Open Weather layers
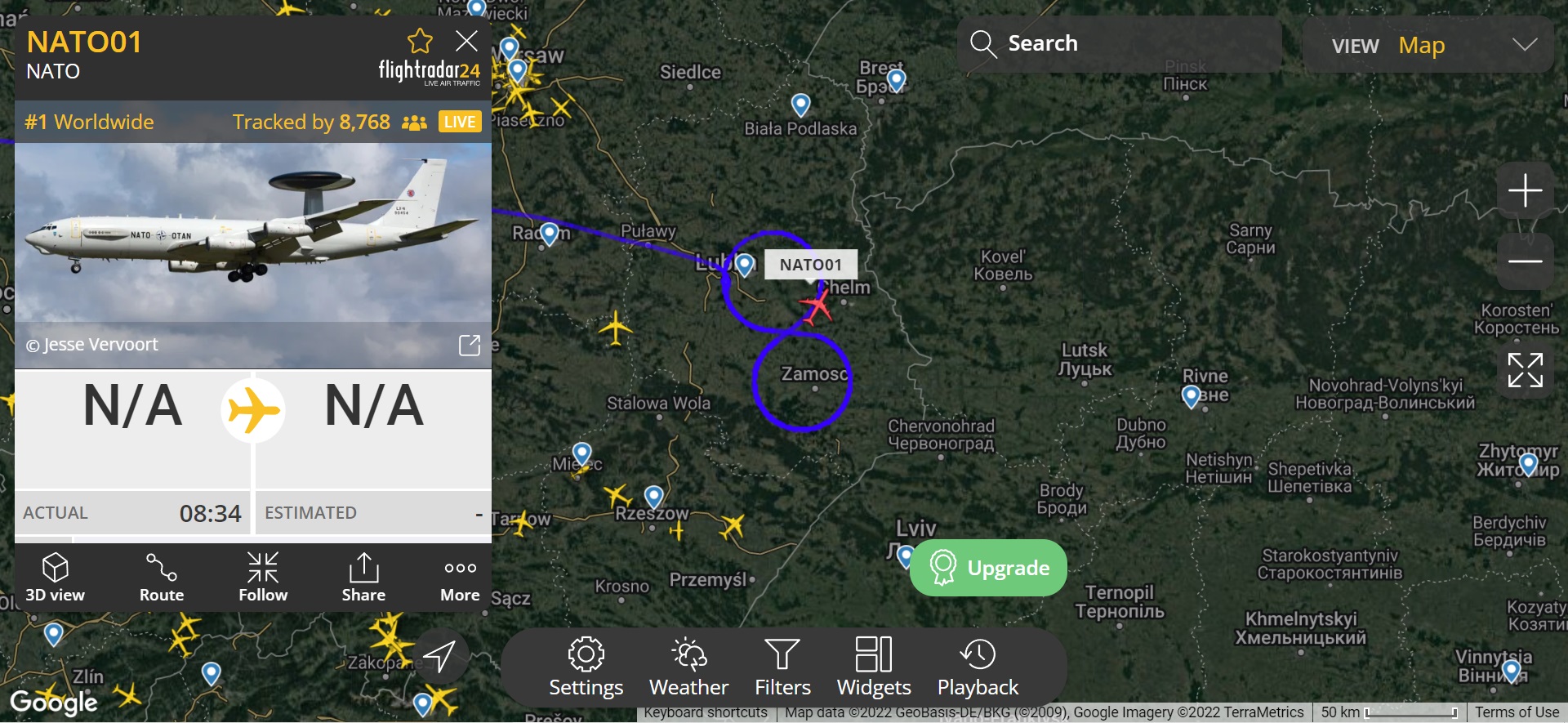Screen dimensions: 1568x723 point(688,667)
